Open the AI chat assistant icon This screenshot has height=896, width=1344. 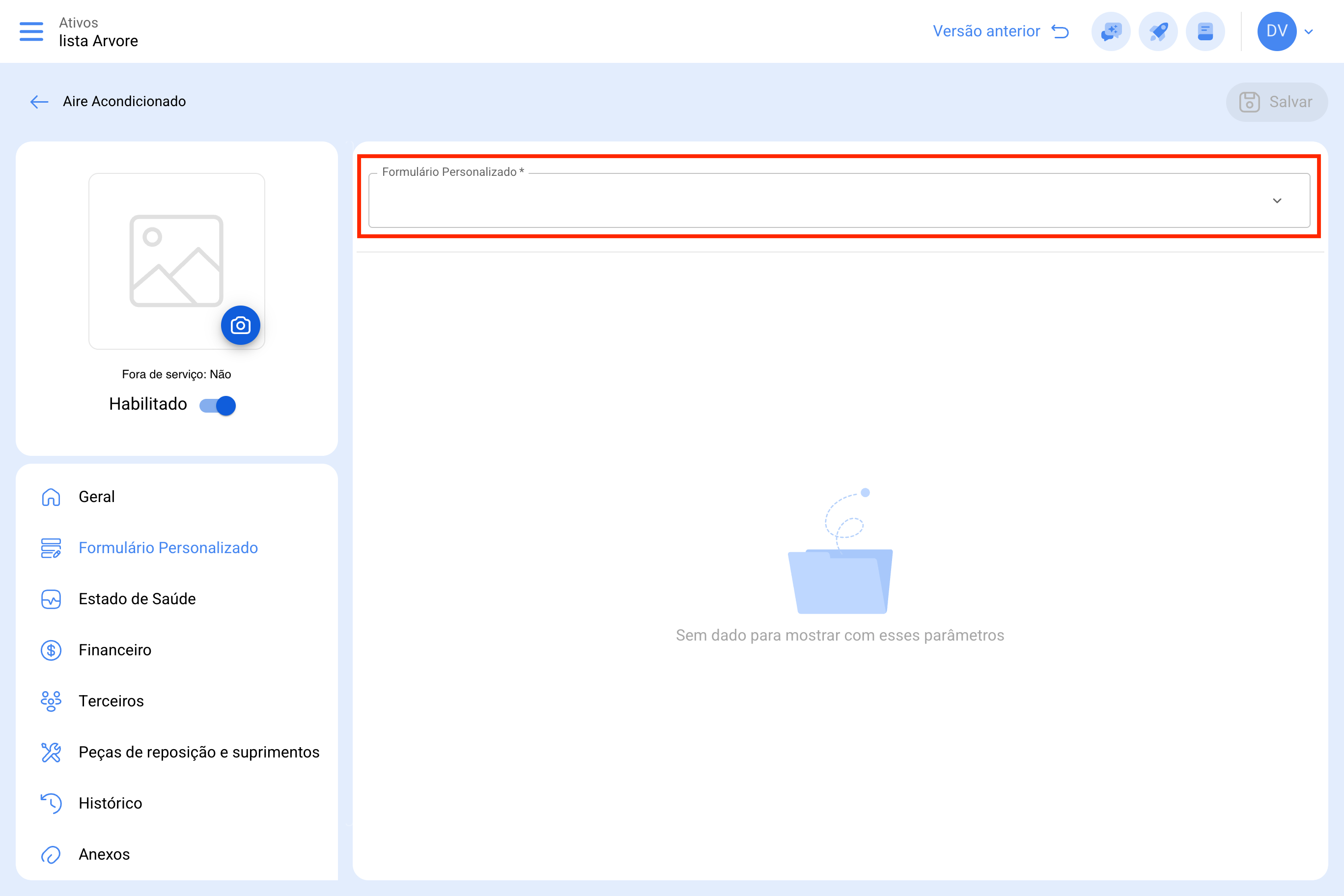tap(1111, 31)
